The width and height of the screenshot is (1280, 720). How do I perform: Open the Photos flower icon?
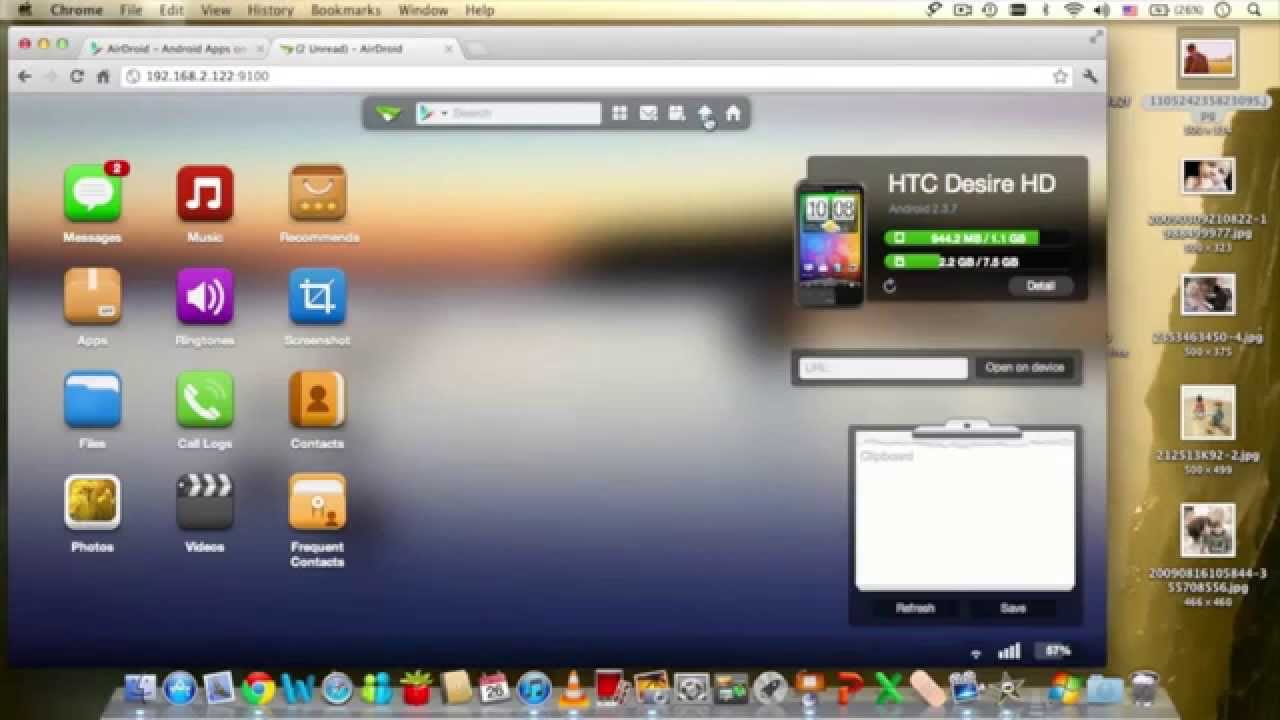click(x=93, y=502)
